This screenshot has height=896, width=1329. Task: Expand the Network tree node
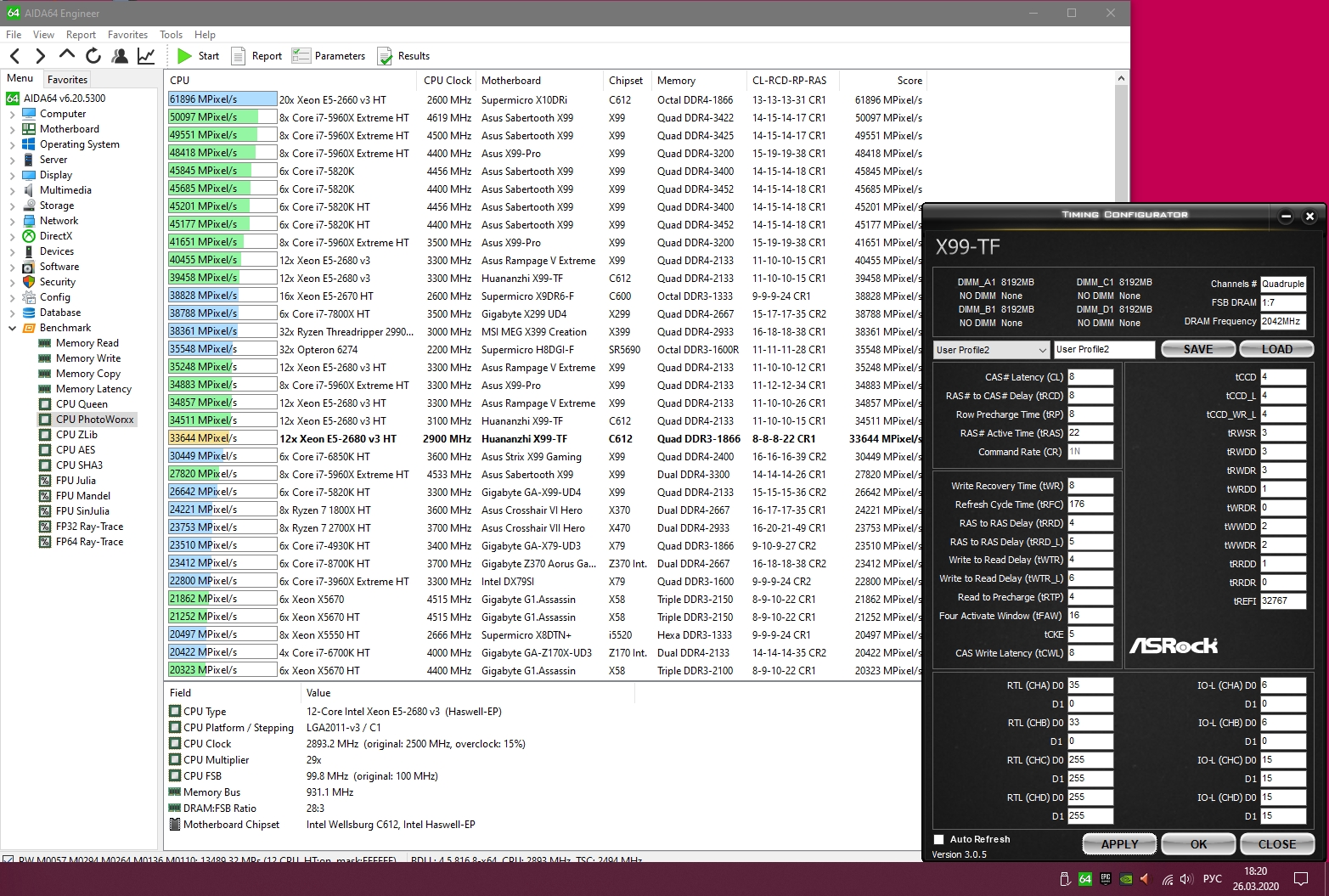(x=12, y=221)
